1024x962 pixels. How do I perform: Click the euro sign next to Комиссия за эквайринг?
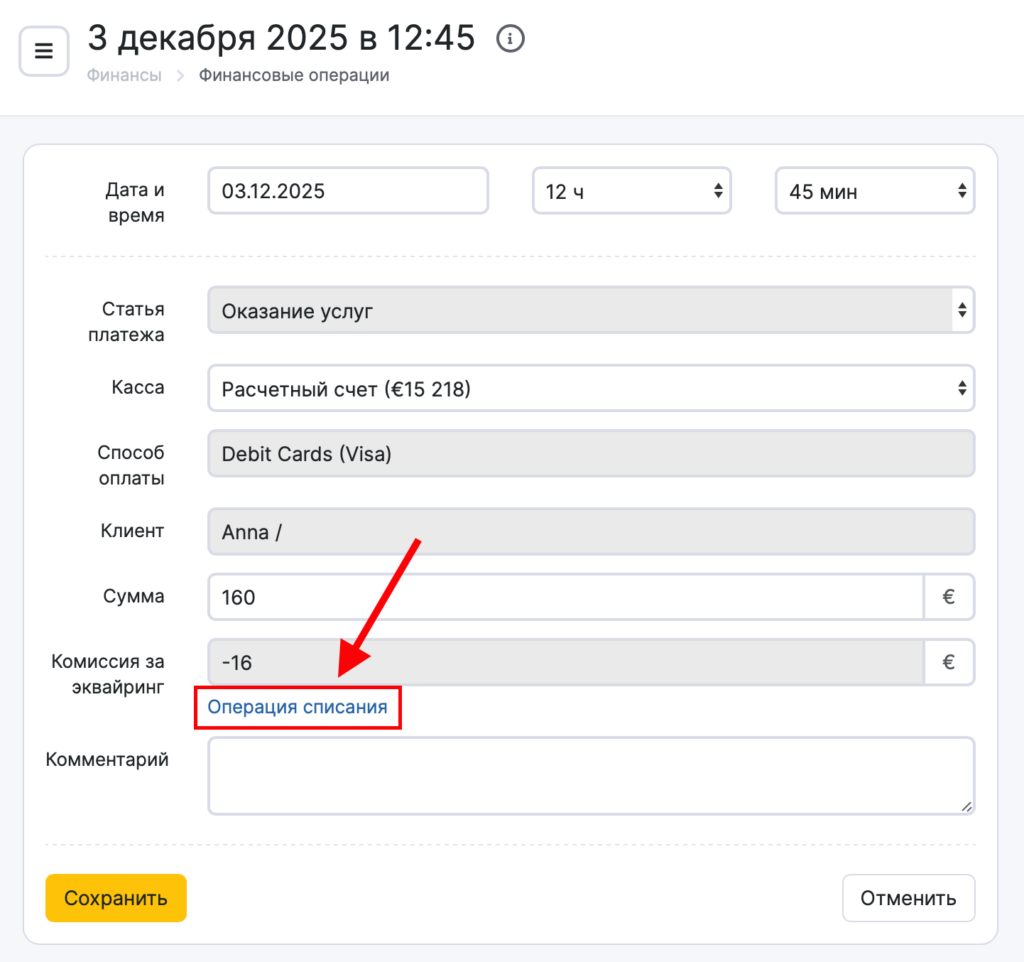coord(948,662)
